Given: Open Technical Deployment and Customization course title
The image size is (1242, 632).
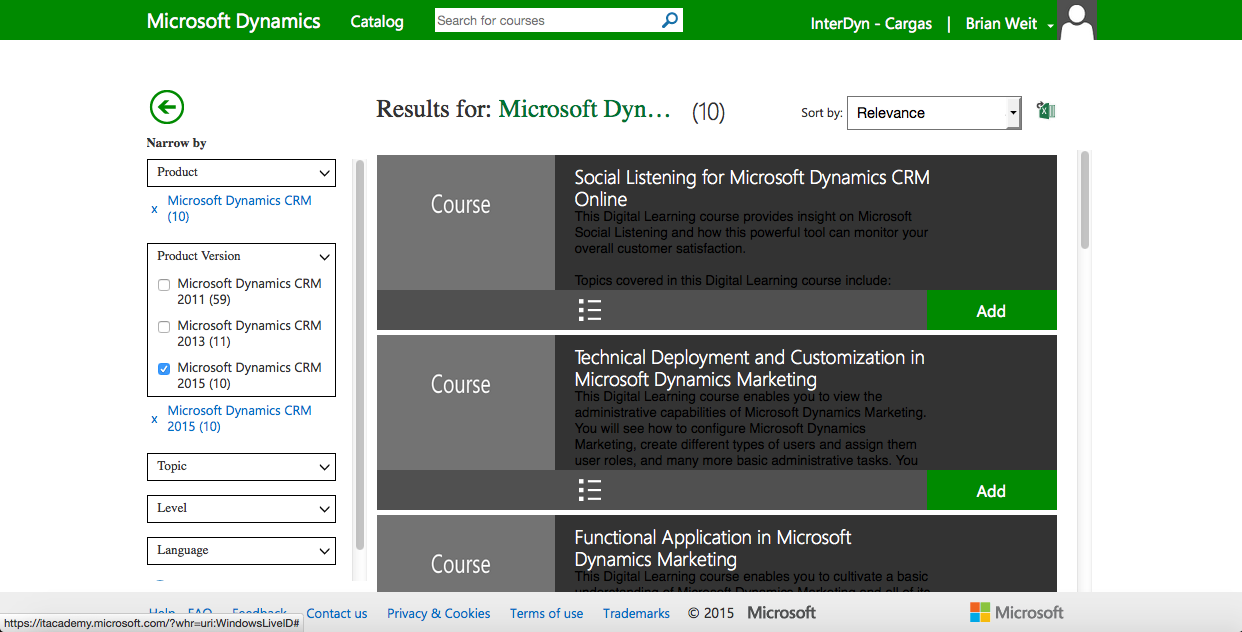Looking at the screenshot, I should point(749,368).
